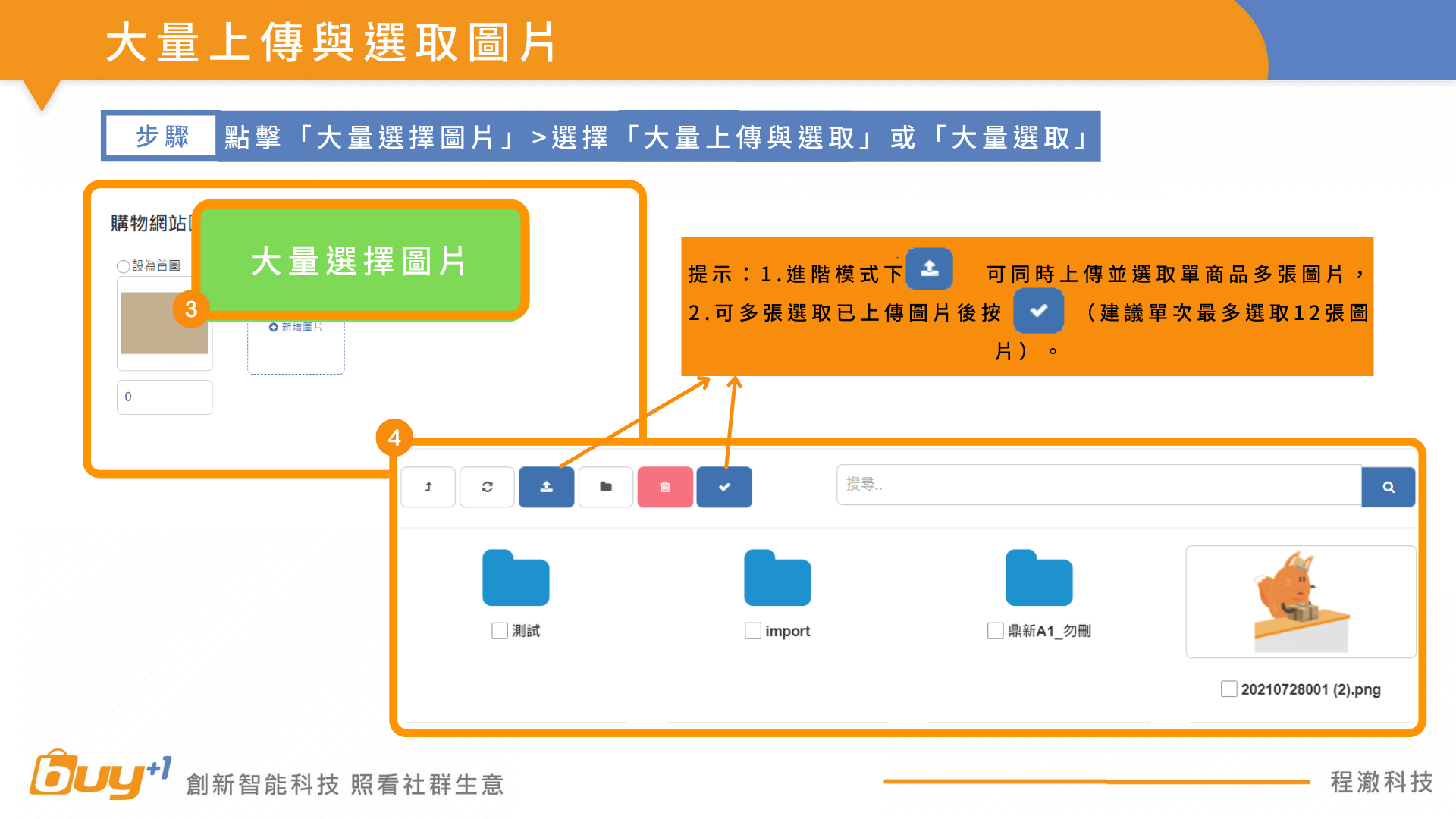Click the parent directory up-arrow button
1456x819 pixels.
click(x=428, y=487)
